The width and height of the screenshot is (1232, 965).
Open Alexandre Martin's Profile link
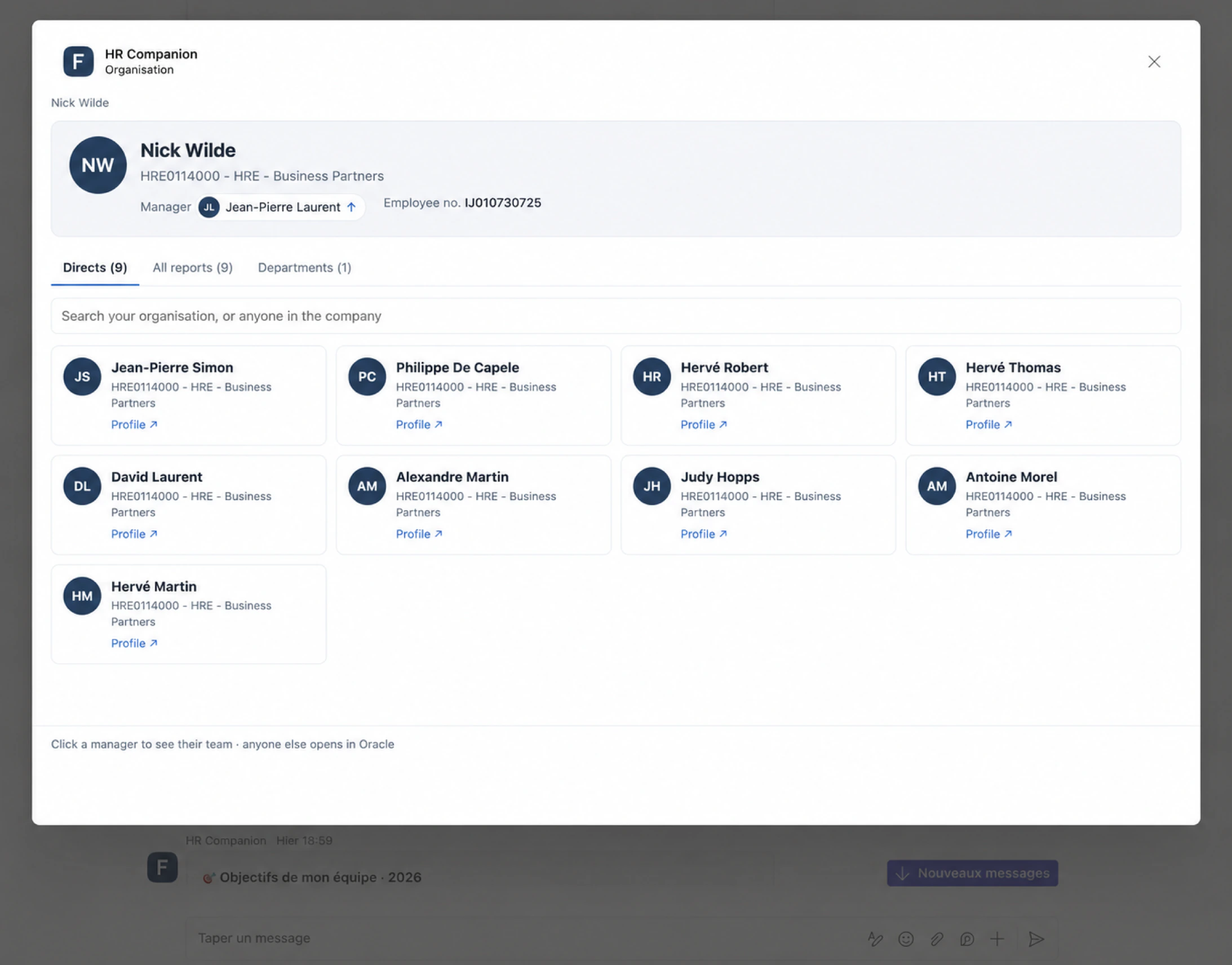[x=419, y=534]
